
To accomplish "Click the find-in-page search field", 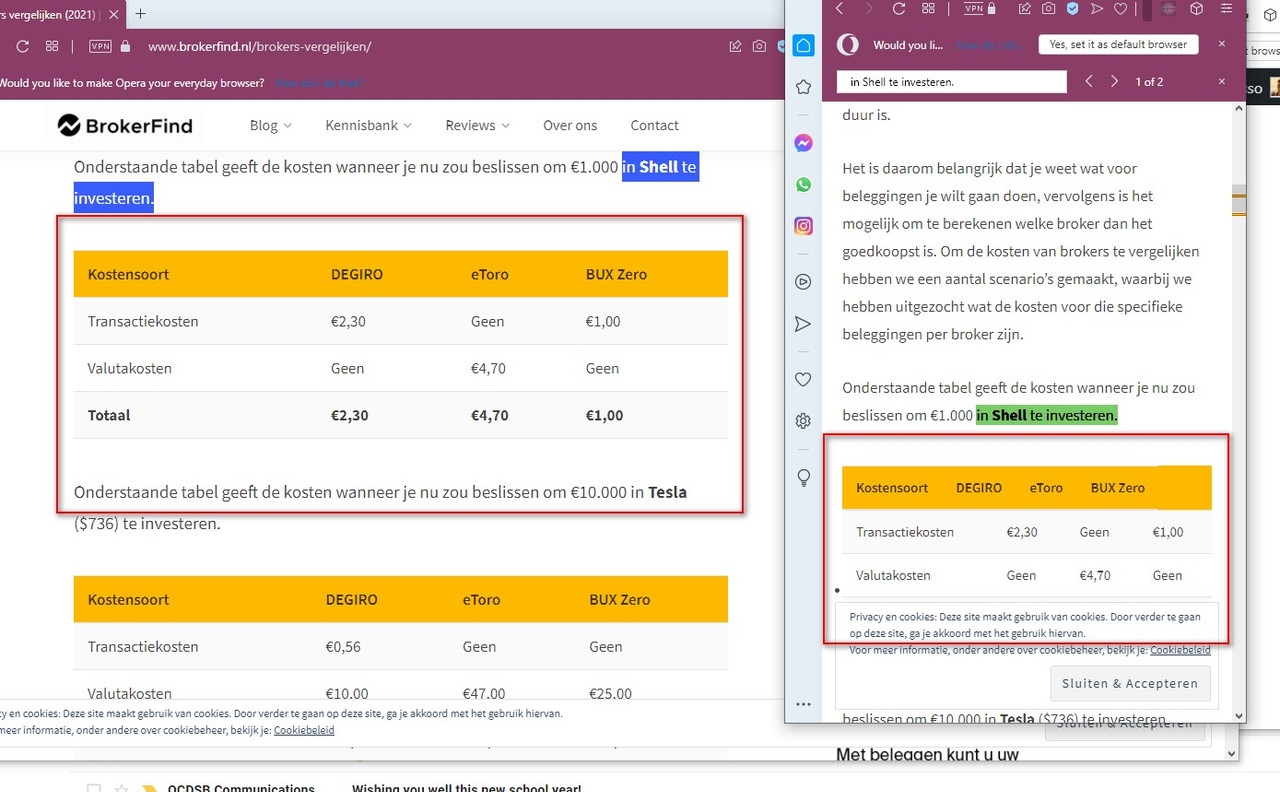I will tap(952, 82).
